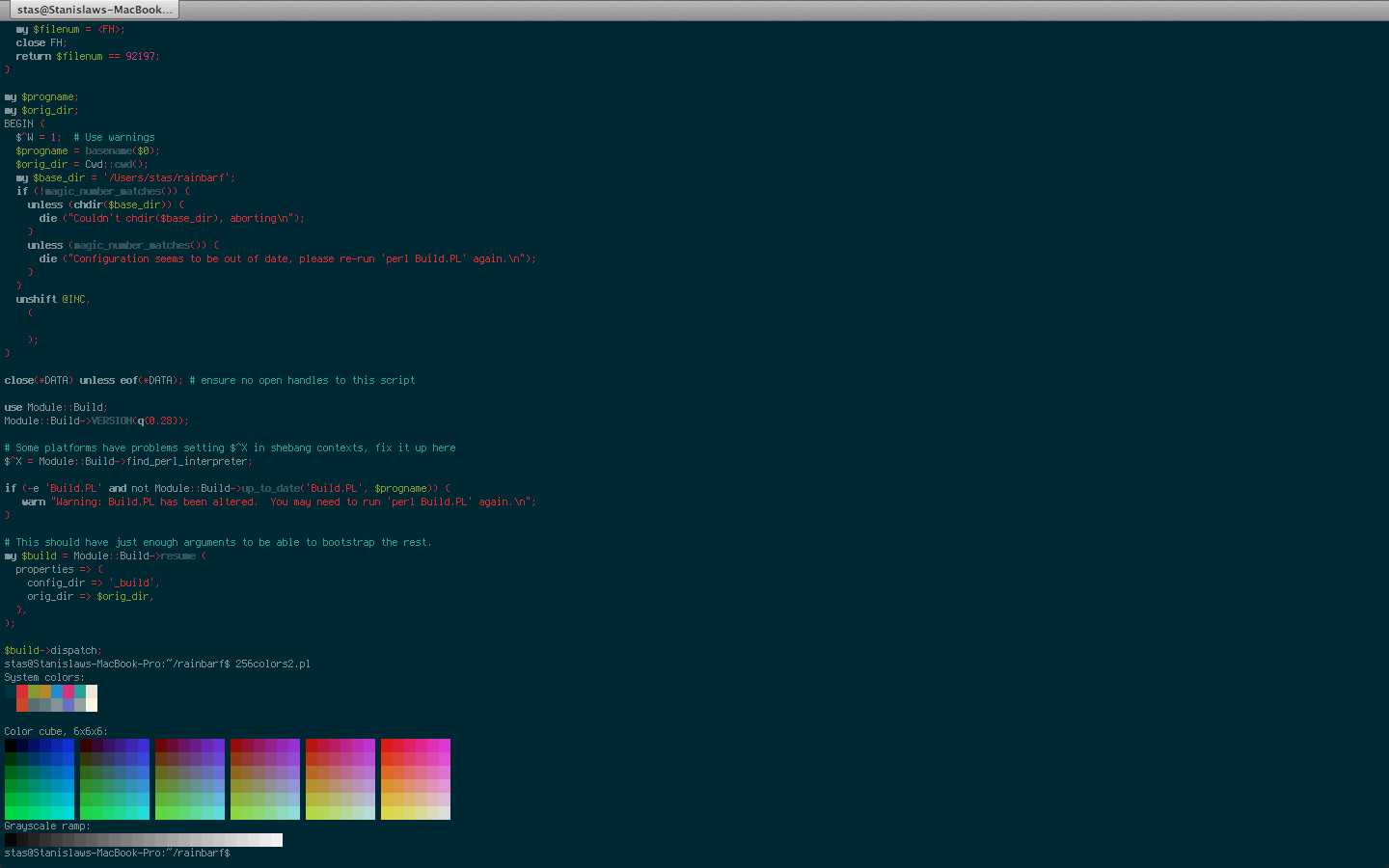The height and width of the screenshot is (868, 1389).
Task: Click the final empty rainbarf shell prompt
Action: click(x=117, y=854)
